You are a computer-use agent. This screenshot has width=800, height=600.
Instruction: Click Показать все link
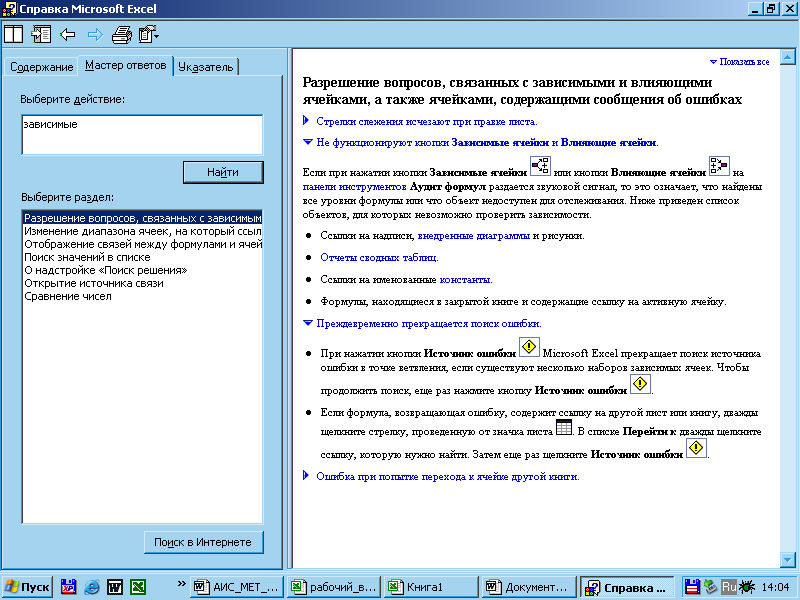[744, 62]
